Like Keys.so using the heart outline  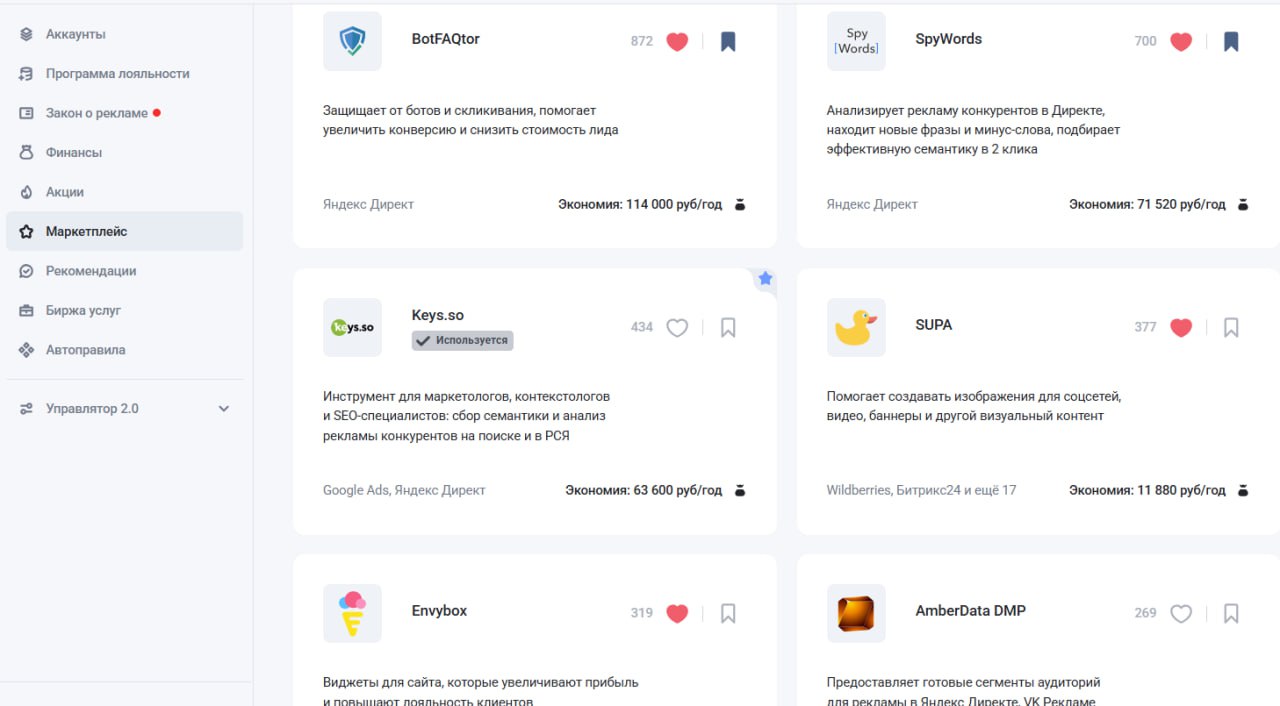click(677, 328)
